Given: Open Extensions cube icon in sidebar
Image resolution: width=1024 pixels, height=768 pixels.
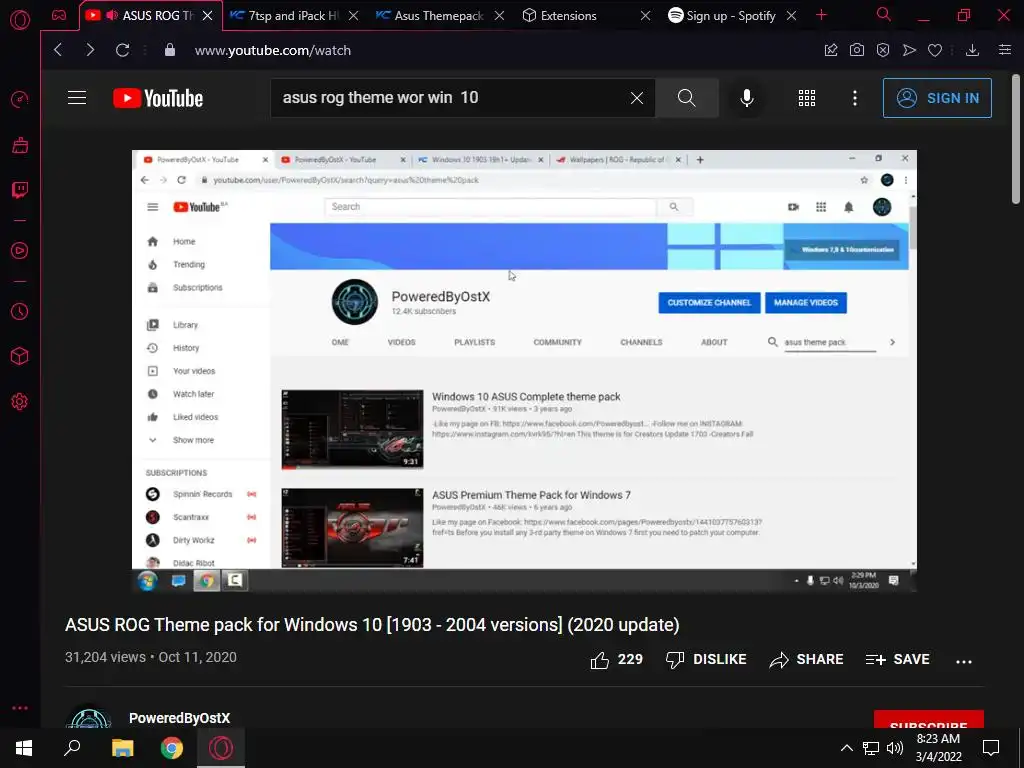Looking at the screenshot, I should pyautogui.click(x=20, y=356).
